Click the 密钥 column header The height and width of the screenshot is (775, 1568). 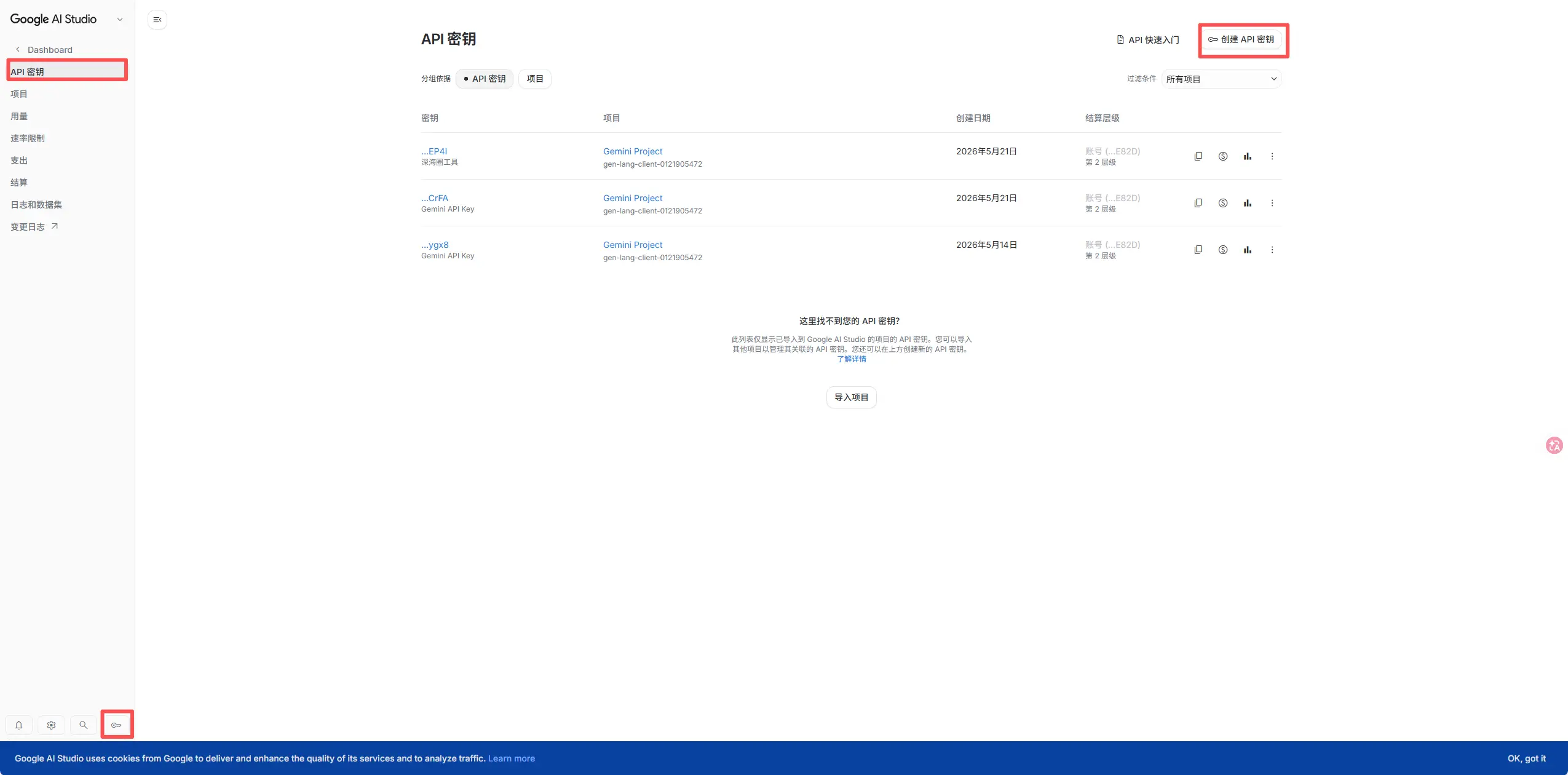430,118
